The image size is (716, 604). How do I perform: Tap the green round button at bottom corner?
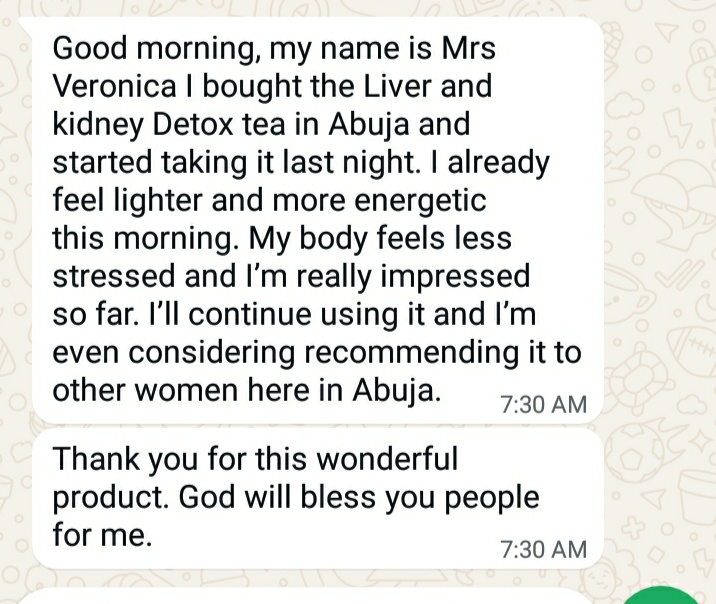[x=661, y=595]
